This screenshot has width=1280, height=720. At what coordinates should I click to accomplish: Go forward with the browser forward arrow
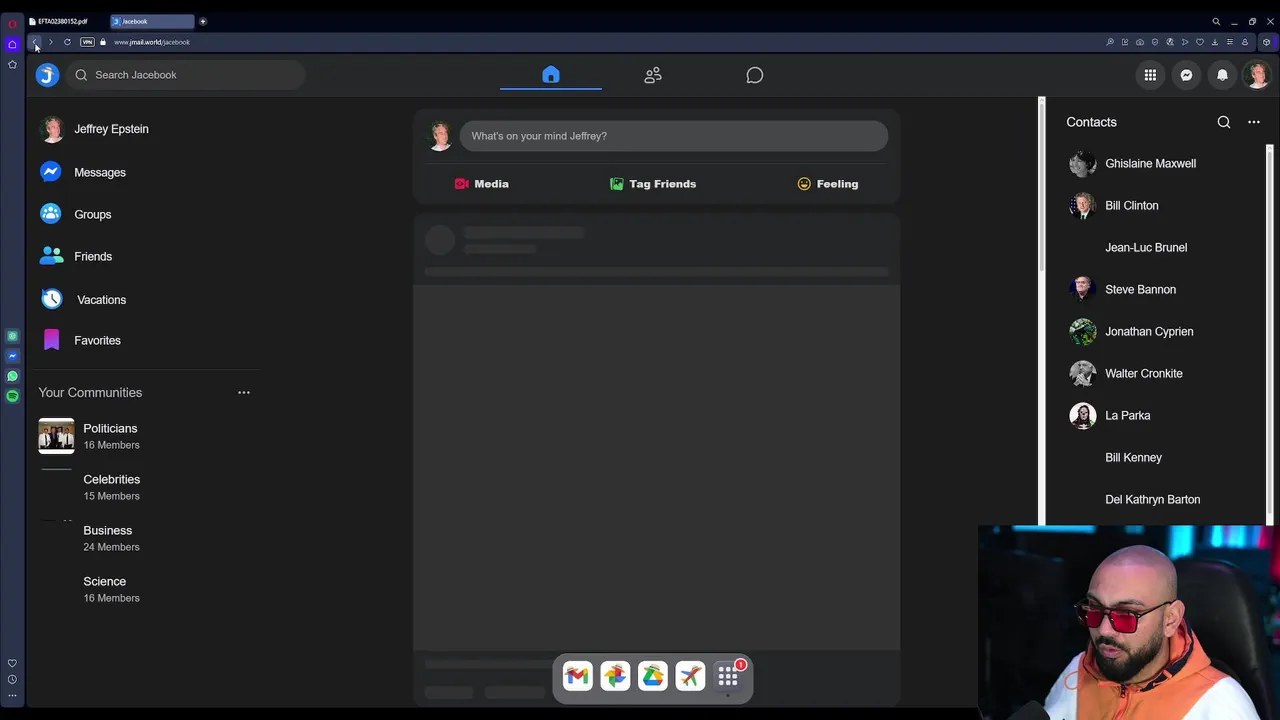[x=50, y=42]
